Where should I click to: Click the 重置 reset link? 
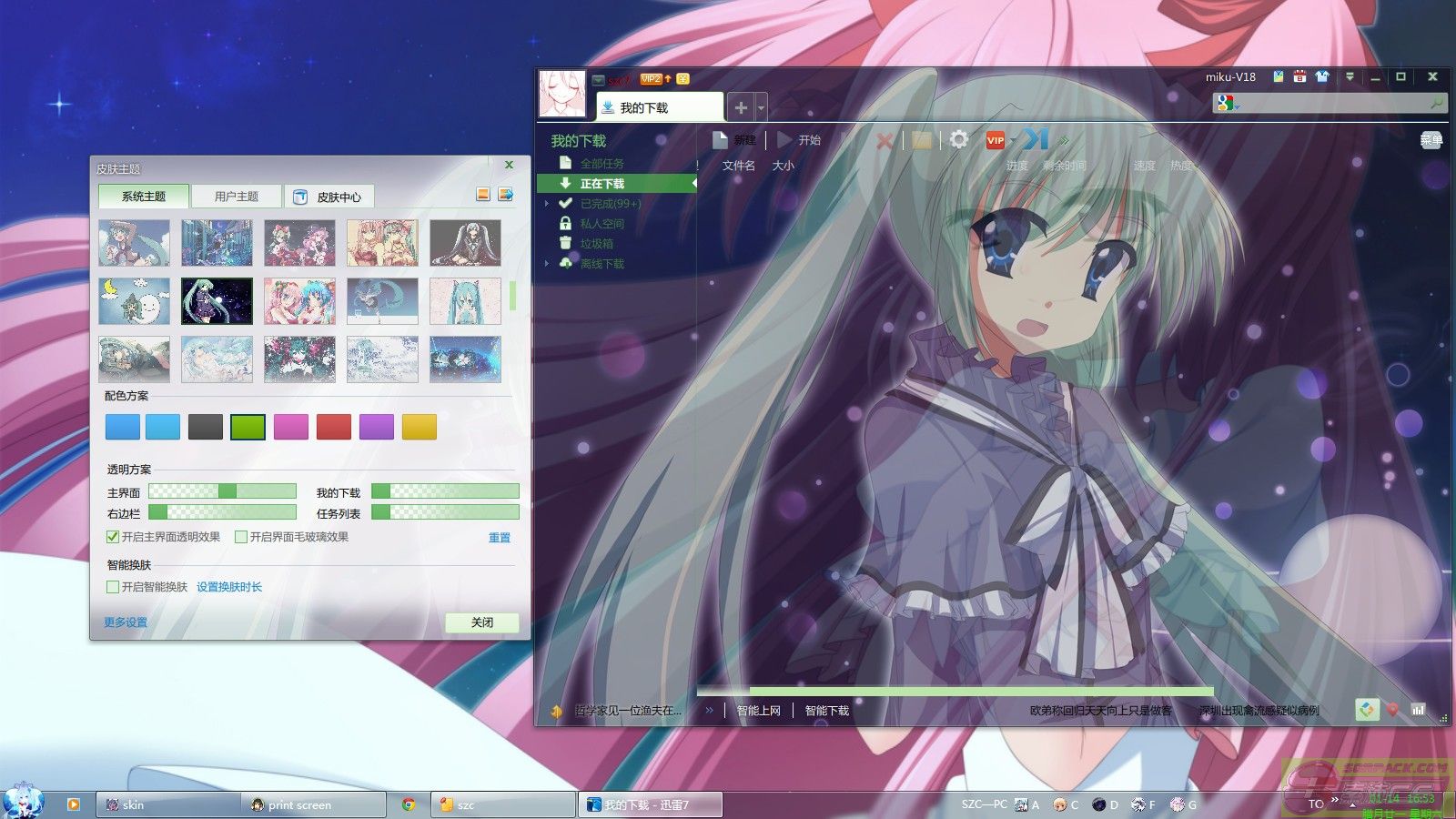500,538
